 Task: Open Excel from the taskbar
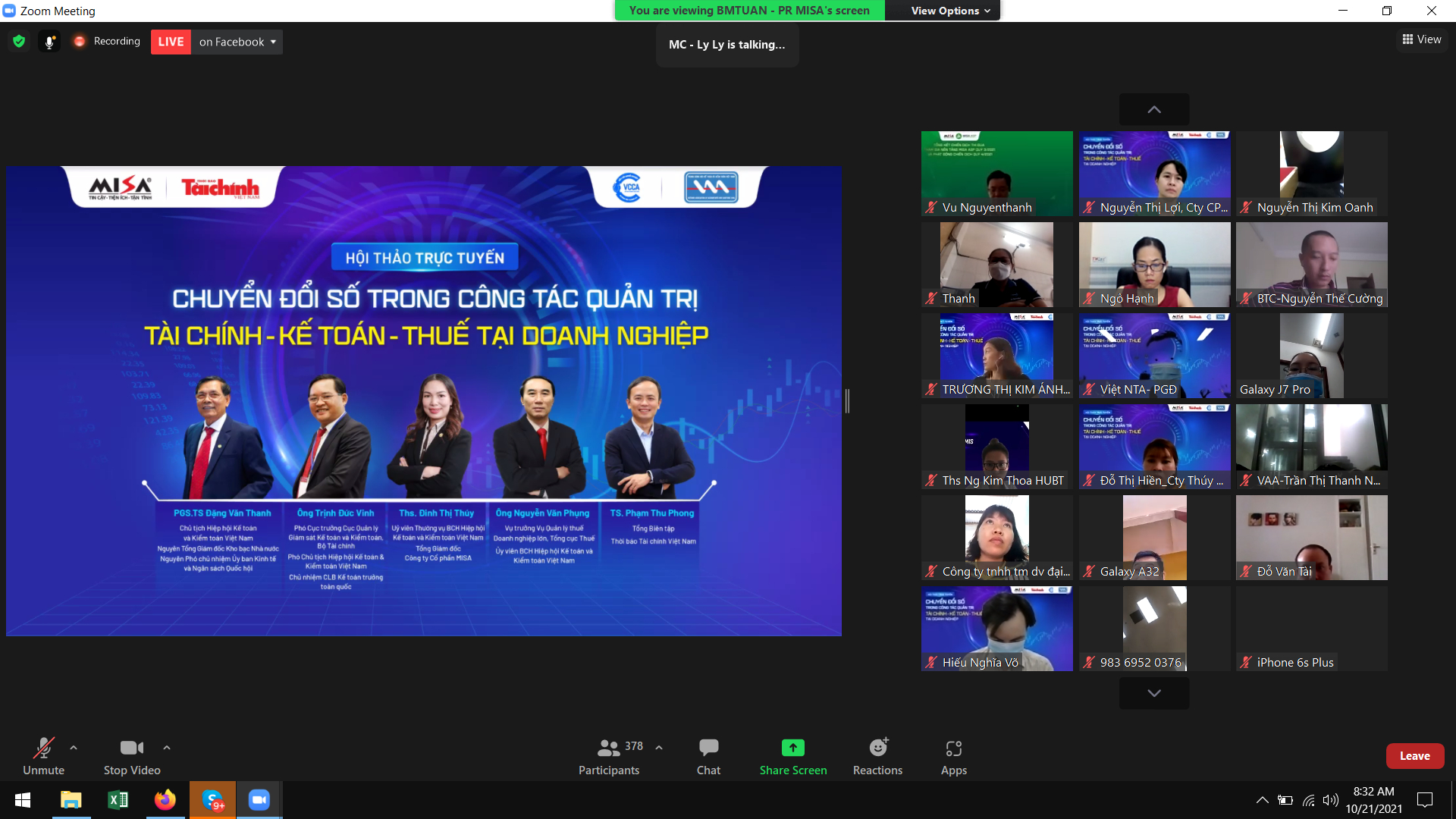point(118,800)
